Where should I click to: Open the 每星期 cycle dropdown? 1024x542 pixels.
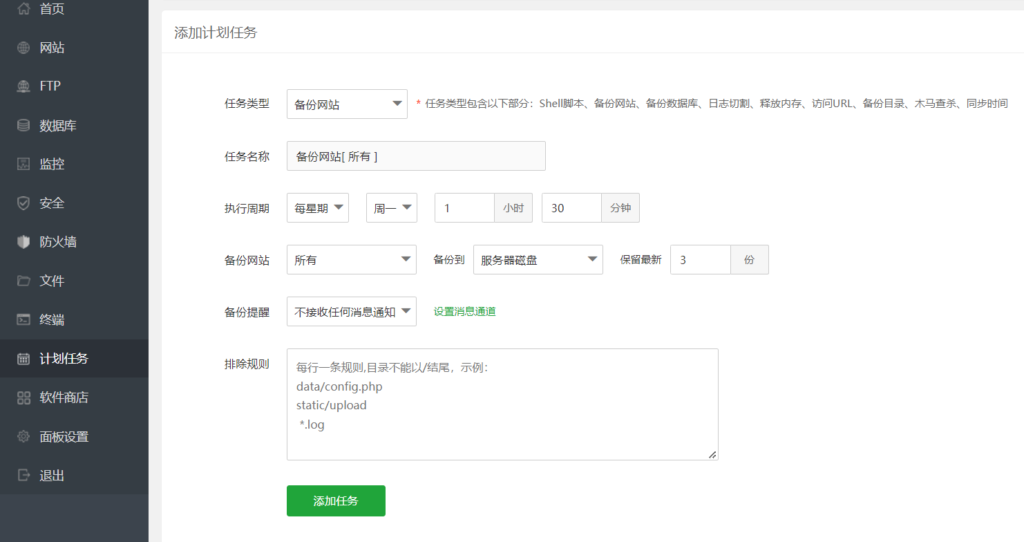(x=317, y=208)
